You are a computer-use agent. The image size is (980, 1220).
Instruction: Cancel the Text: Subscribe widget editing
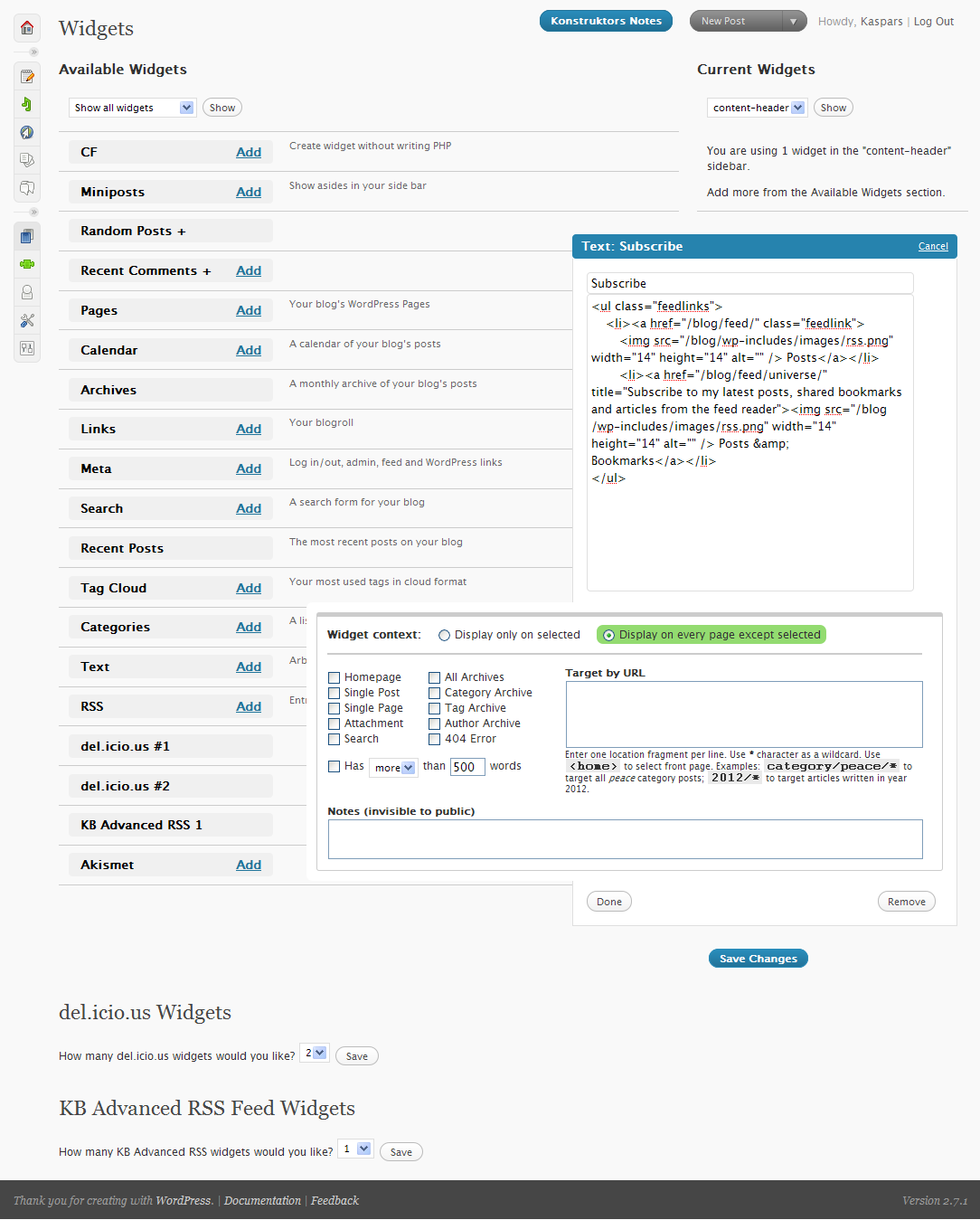pos(933,246)
